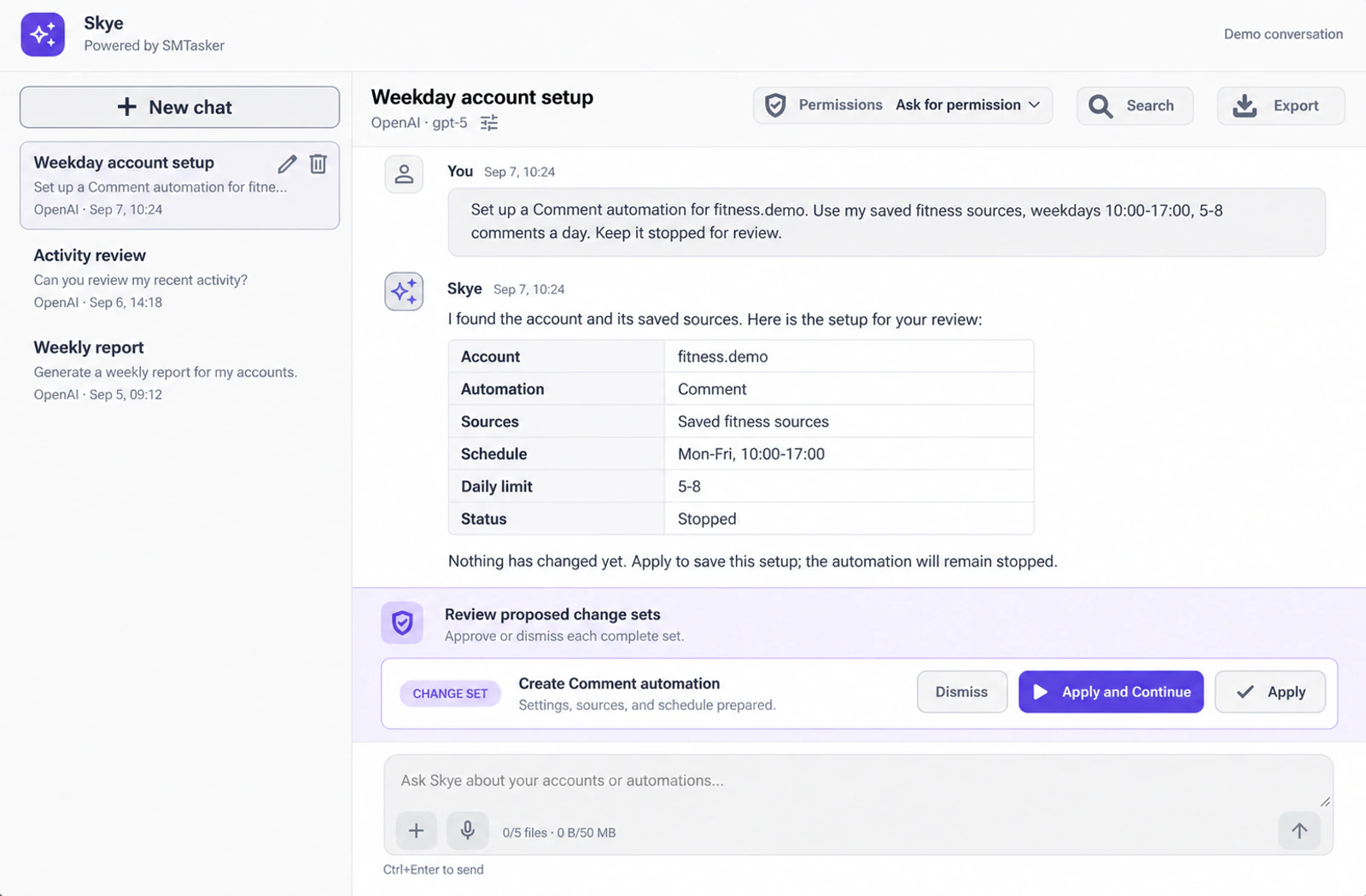This screenshot has height=896, width=1366.
Task: Open the Activity review conversation
Action: (179, 278)
